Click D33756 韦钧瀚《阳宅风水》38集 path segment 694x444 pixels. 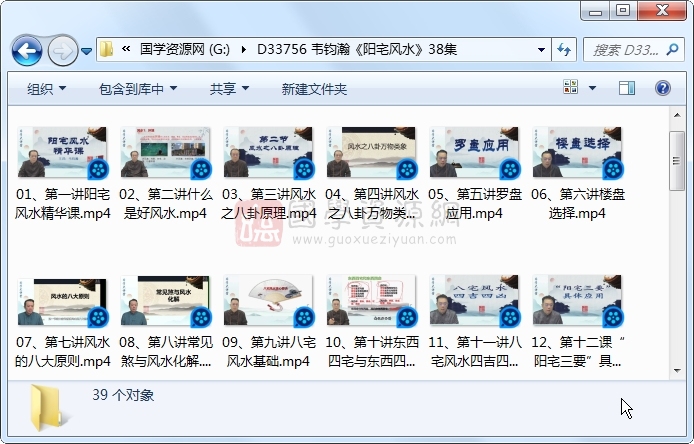coord(357,49)
